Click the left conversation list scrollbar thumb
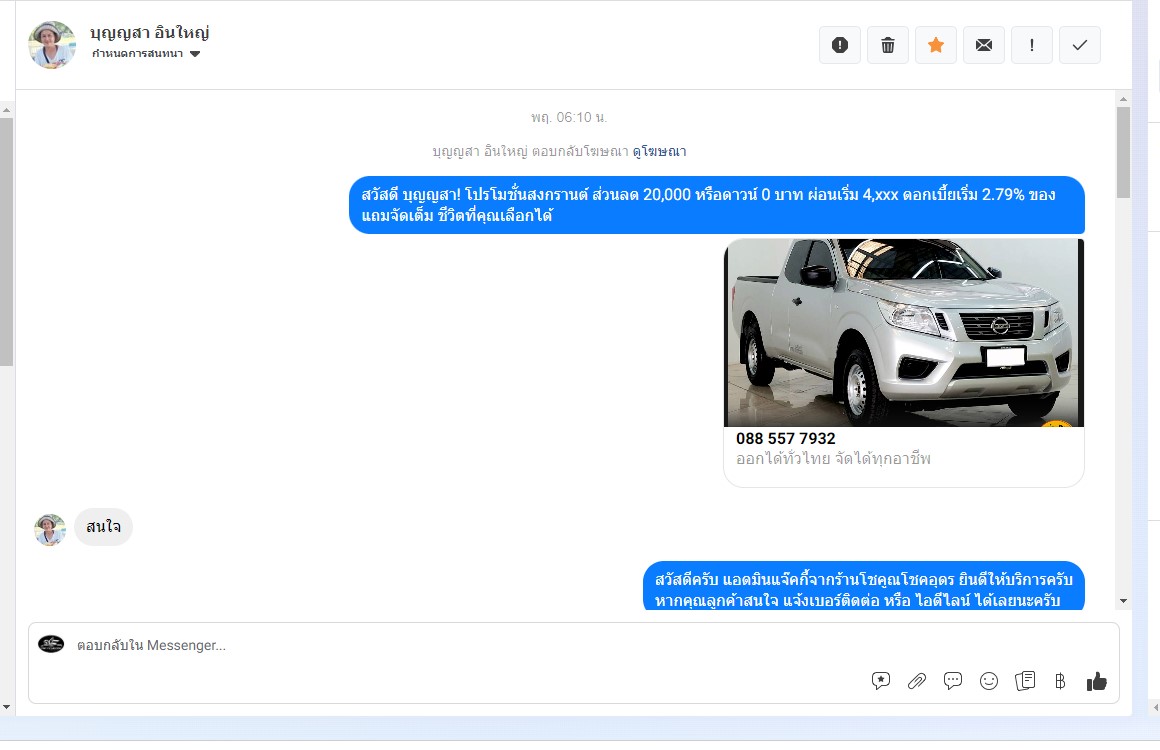1160x750 pixels. pos(6,242)
